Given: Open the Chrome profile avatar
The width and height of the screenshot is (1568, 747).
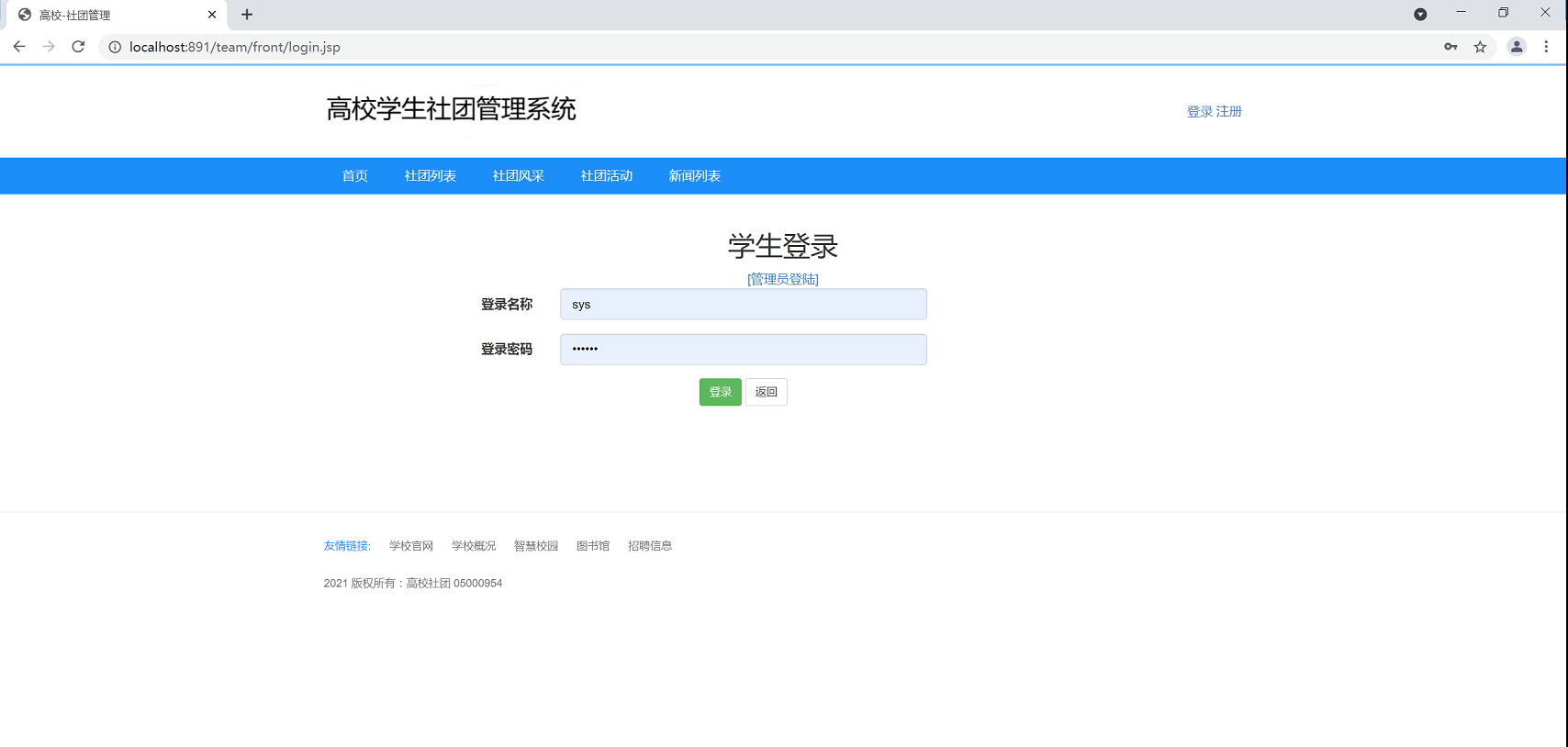Looking at the screenshot, I should click(1517, 47).
